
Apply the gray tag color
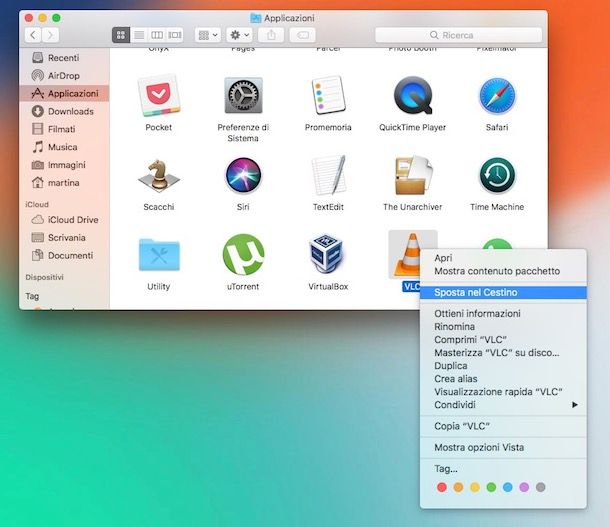pyautogui.click(x=540, y=487)
